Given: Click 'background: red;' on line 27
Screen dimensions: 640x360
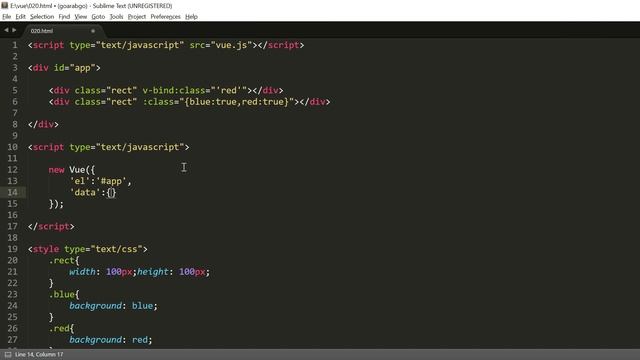Looking at the screenshot, I should (x=111, y=340).
